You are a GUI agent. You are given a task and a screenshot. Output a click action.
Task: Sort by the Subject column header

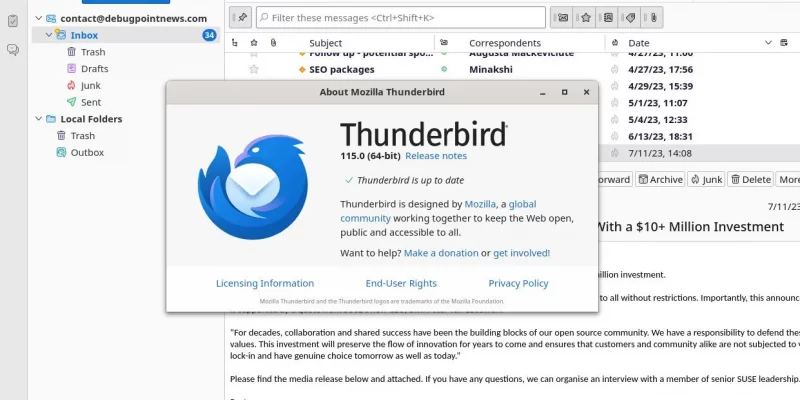point(326,43)
